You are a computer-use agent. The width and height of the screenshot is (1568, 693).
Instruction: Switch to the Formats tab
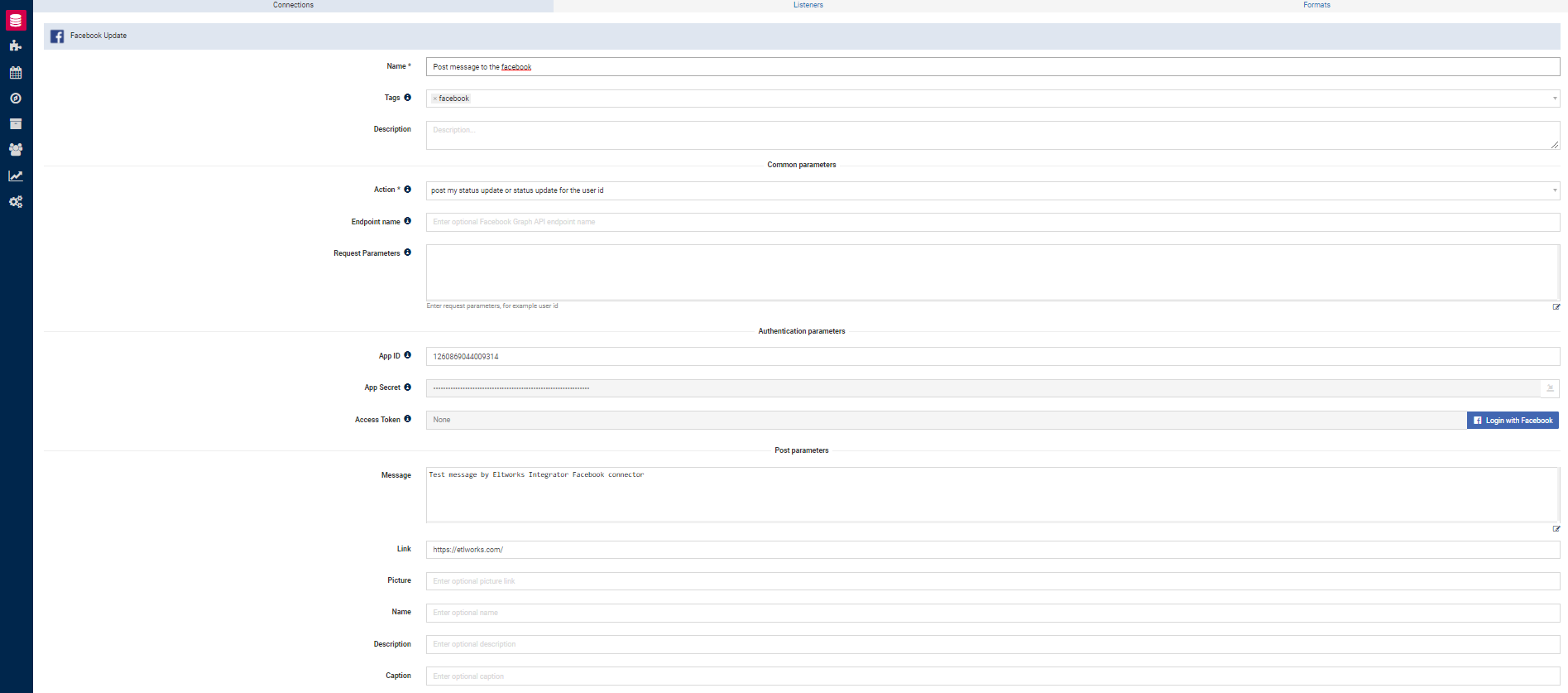pos(1316,5)
